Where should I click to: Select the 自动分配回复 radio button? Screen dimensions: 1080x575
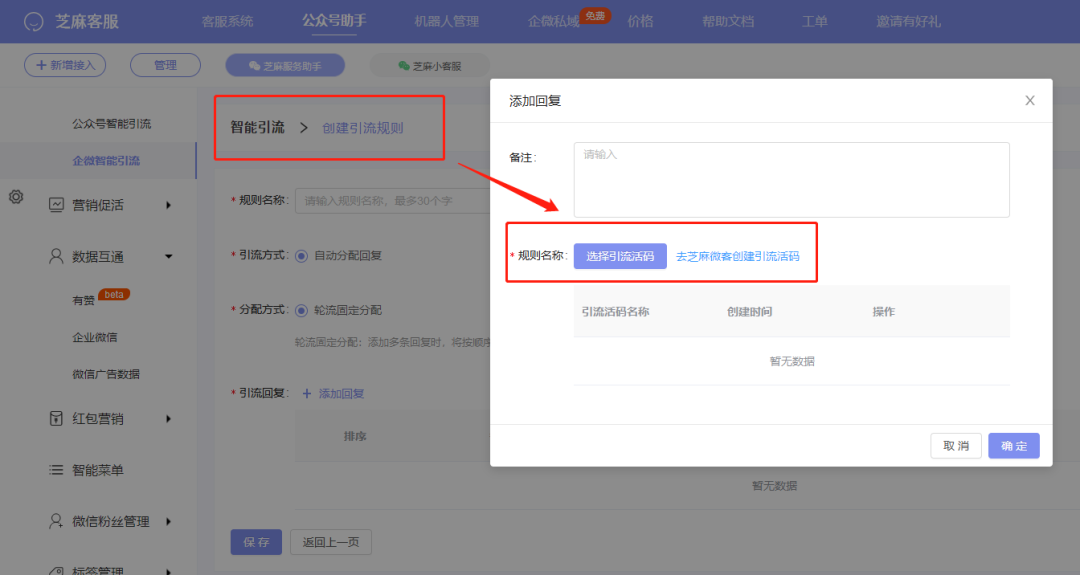click(x=302, y=256)
